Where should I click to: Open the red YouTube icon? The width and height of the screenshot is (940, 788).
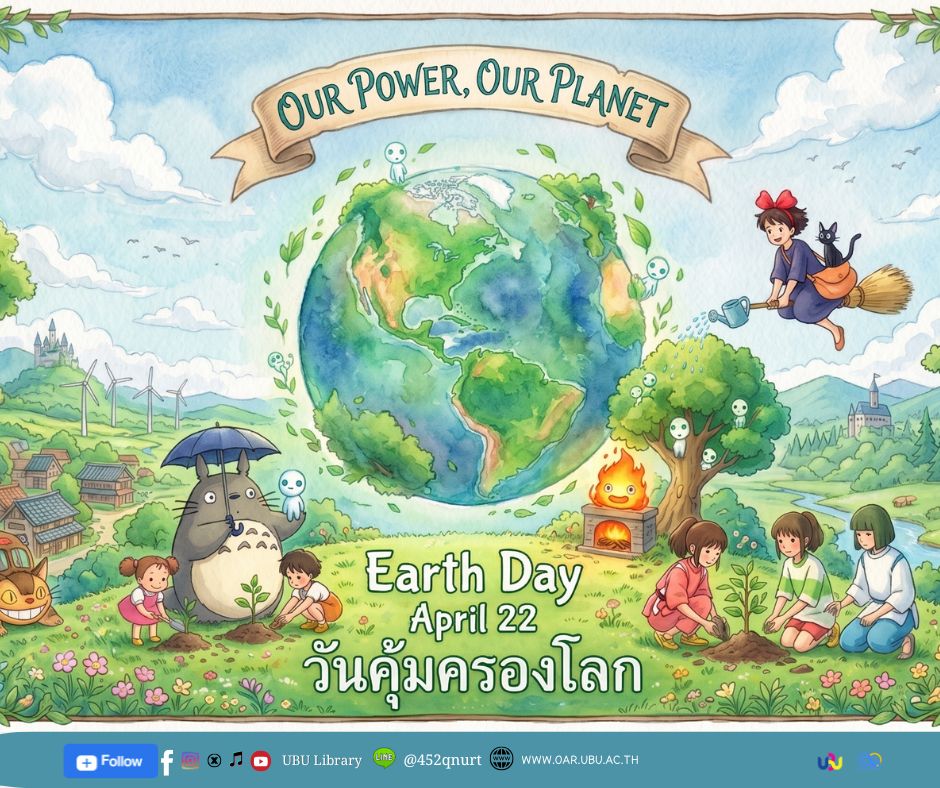click(261, 761)
